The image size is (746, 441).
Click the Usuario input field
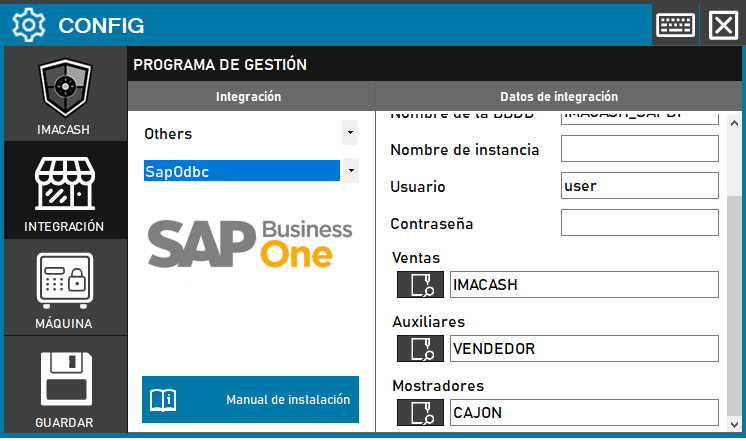point(639,186)
